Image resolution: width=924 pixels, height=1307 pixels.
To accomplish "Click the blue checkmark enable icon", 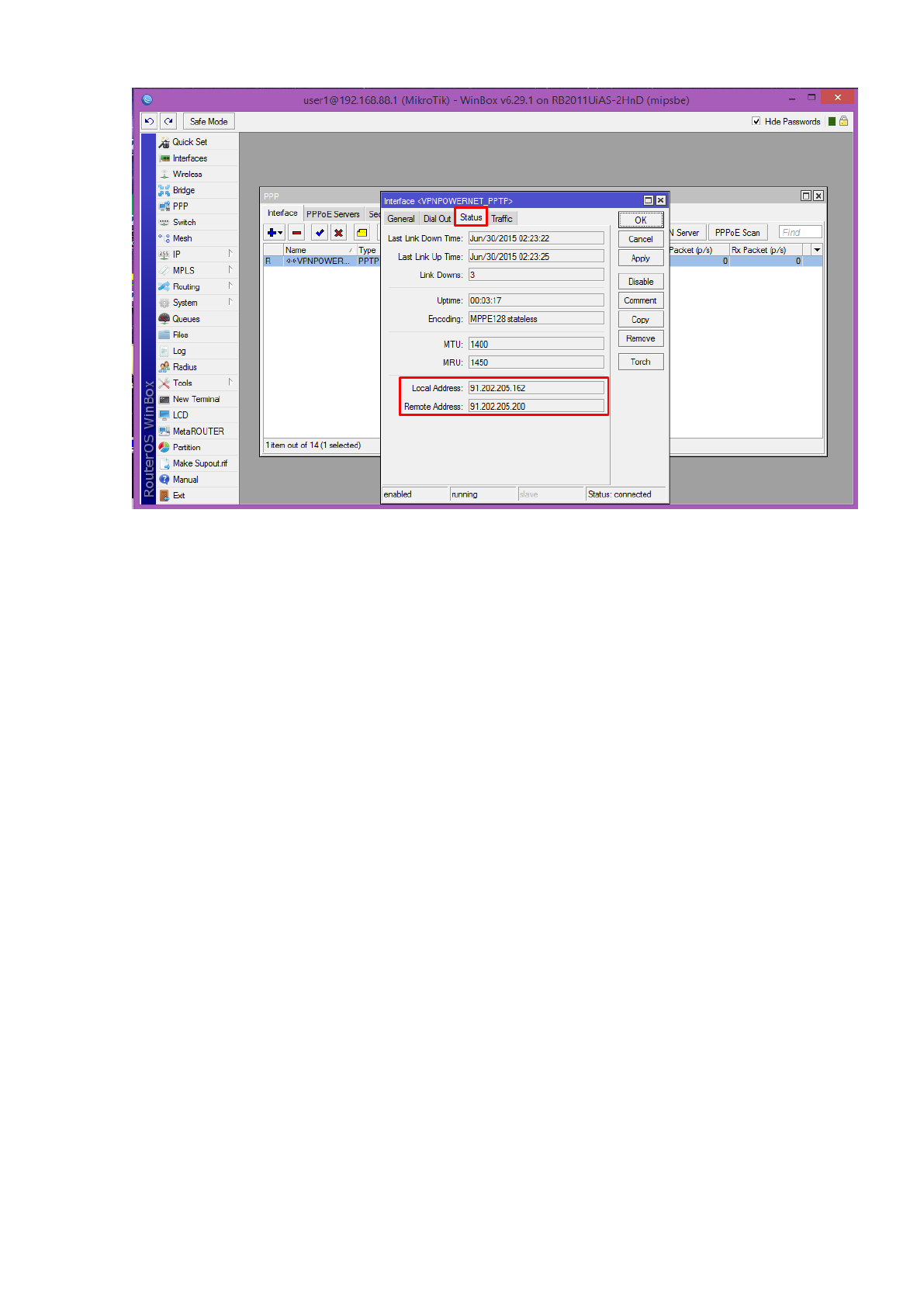I will tap(320, 232).
